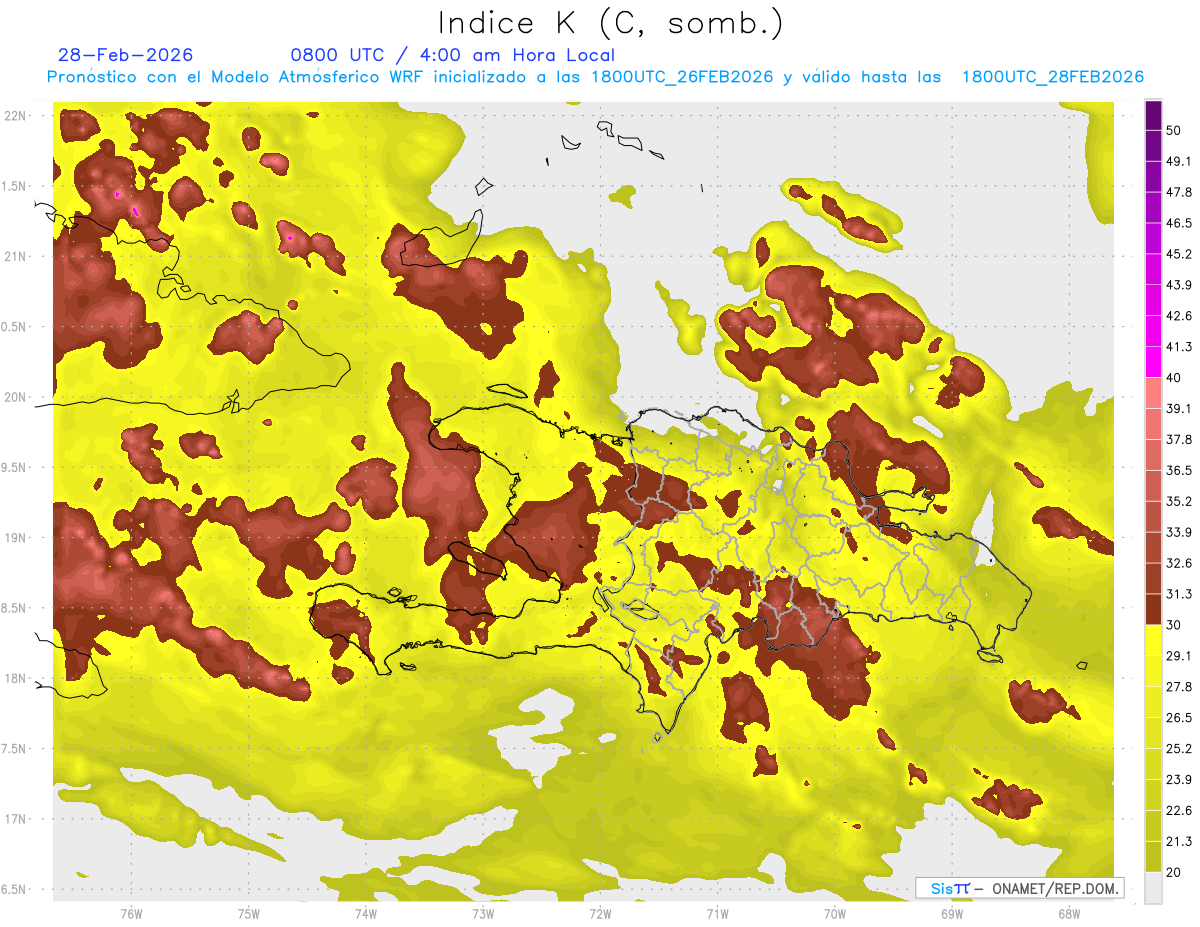Click the latitude label "22N"
This screenshot has height=927, width=1200.
coord(17,115)
